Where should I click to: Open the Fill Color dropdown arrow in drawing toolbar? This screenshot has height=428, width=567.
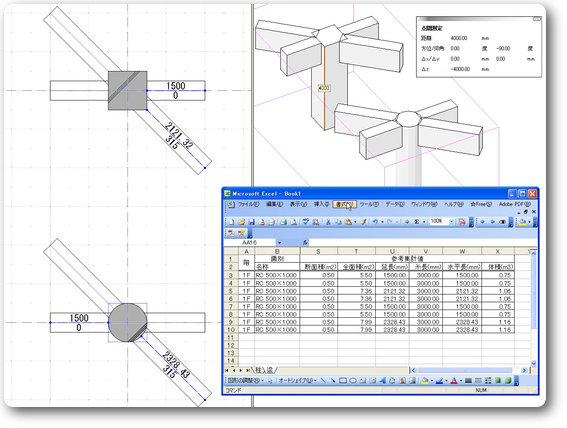click(432, 381)
